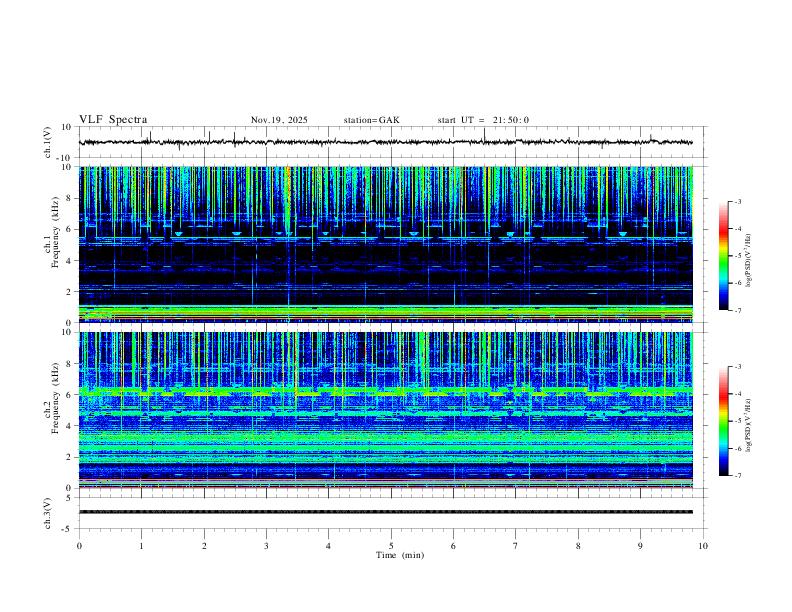Image resolution: width=792 pixels, height=612 pixels.
Task: Click the ch.2 PSD color scale bar
Action: tap(724, 421)
